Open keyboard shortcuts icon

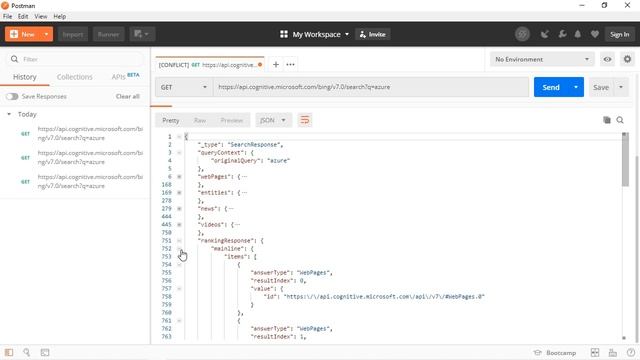click(613, 353)
